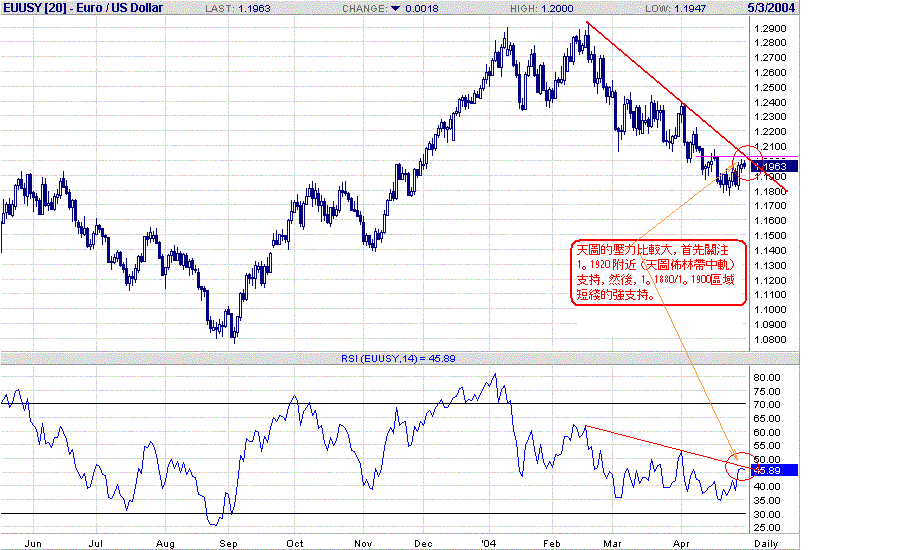Click the down arrow beside CHANGE
This screenshot has height=550, width=921.
[x=395, y=9]
